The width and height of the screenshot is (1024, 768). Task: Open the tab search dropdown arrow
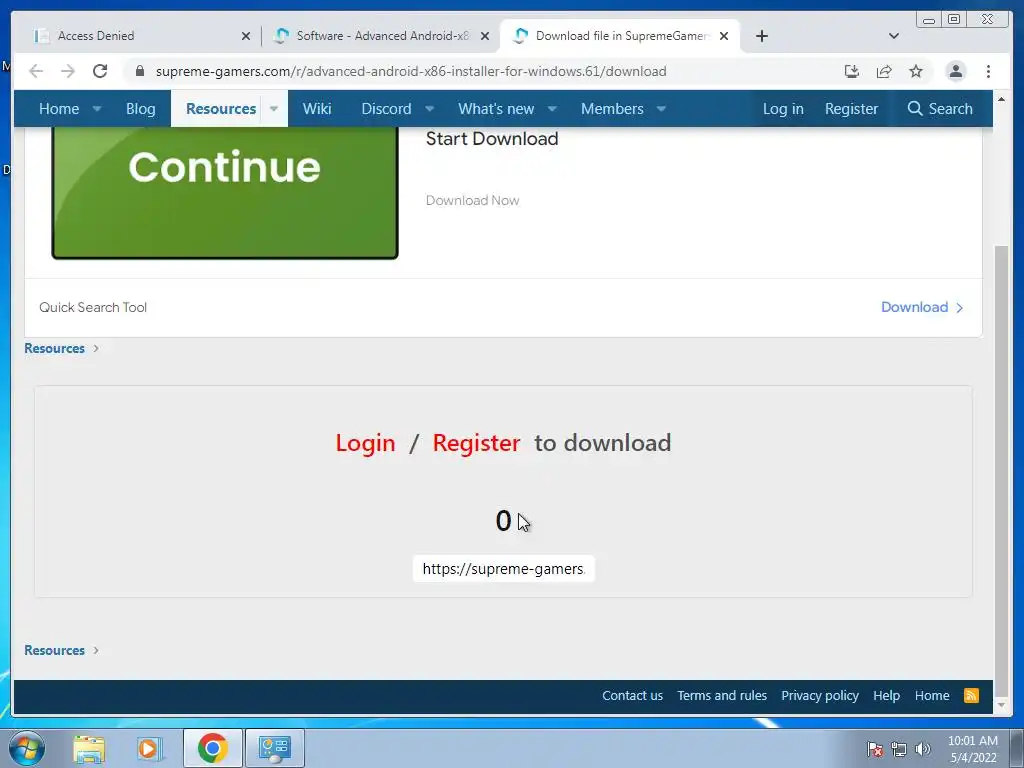click(x=894, y=36)
